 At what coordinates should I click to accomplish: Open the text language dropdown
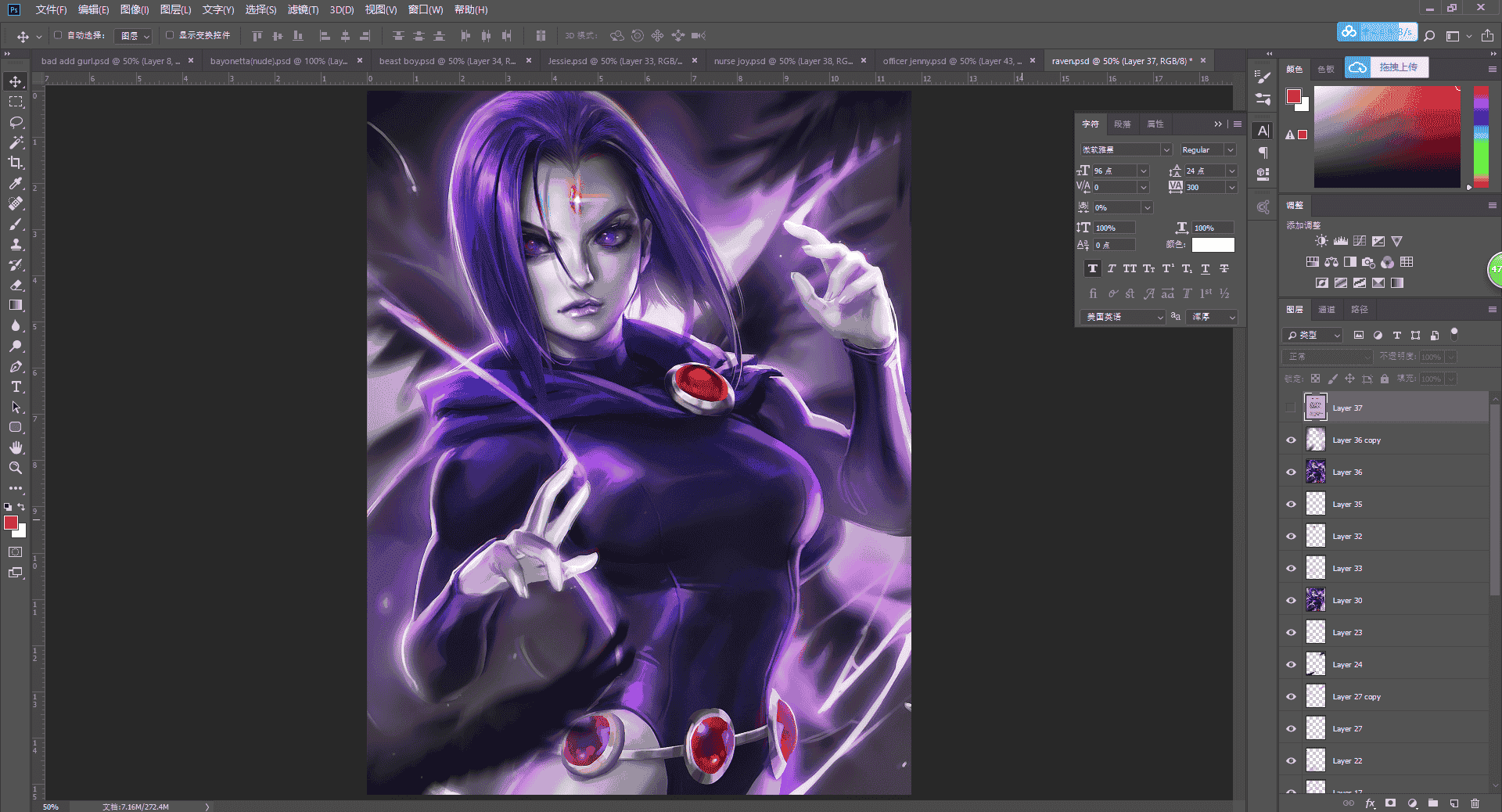[x=1123, y=317]
